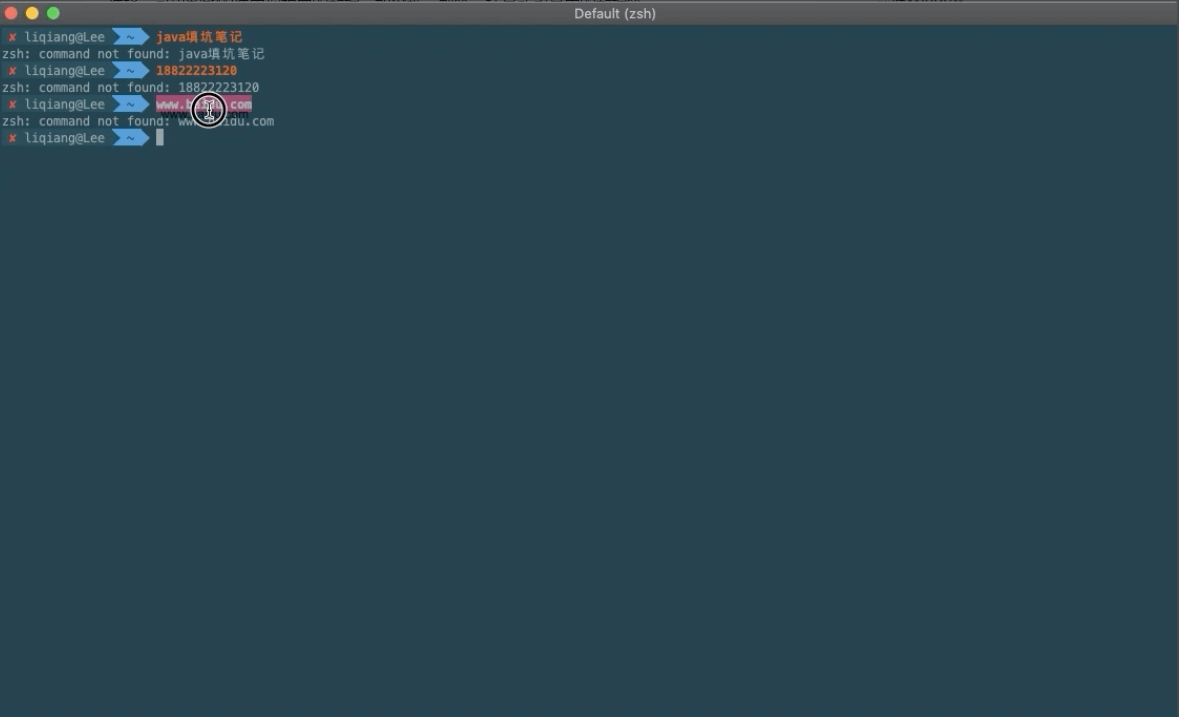Click the block cursor at the empty prompt
Viewport: 1179px width, 717px height.
[159, 138]
